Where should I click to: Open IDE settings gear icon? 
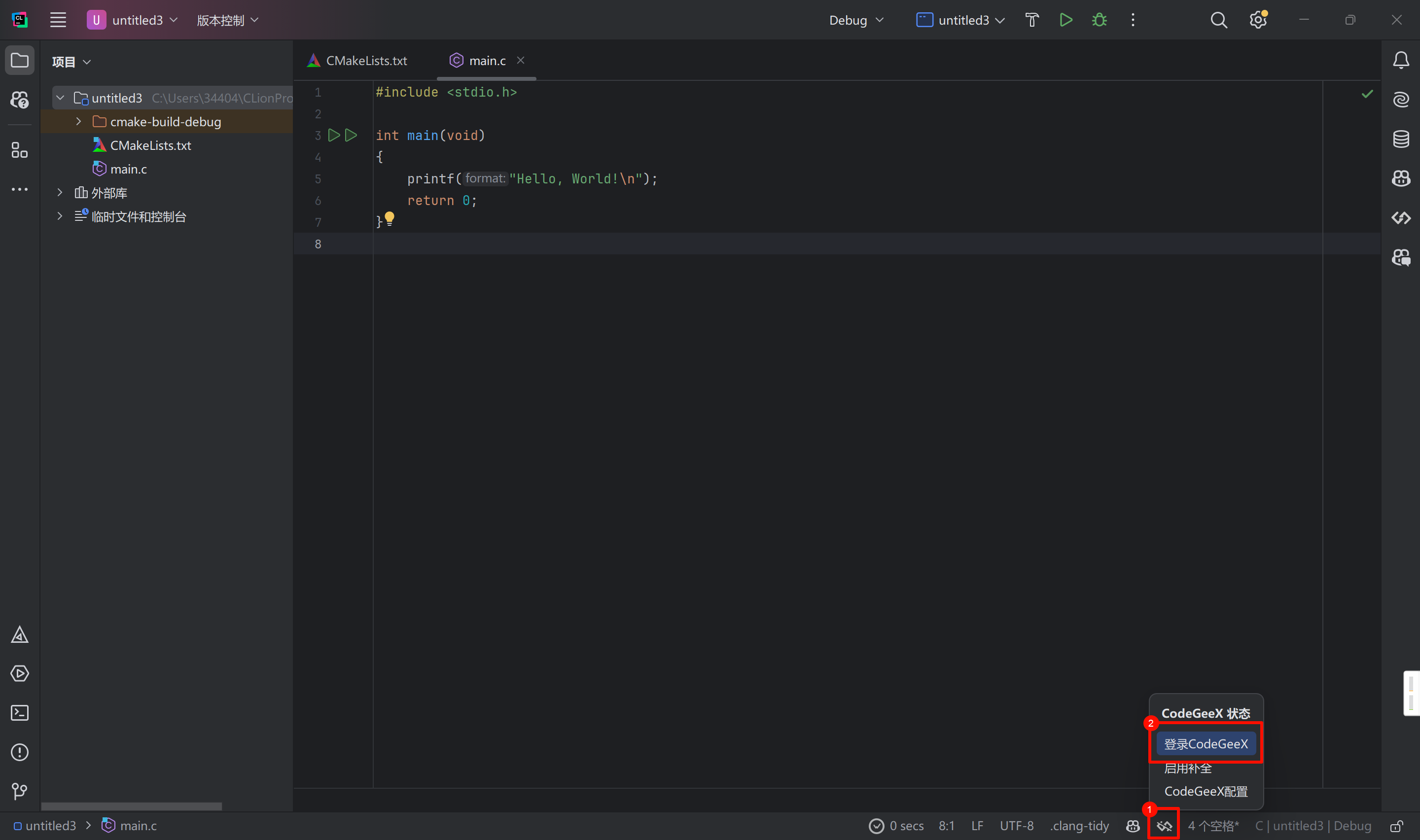[x=1258, y=20]
